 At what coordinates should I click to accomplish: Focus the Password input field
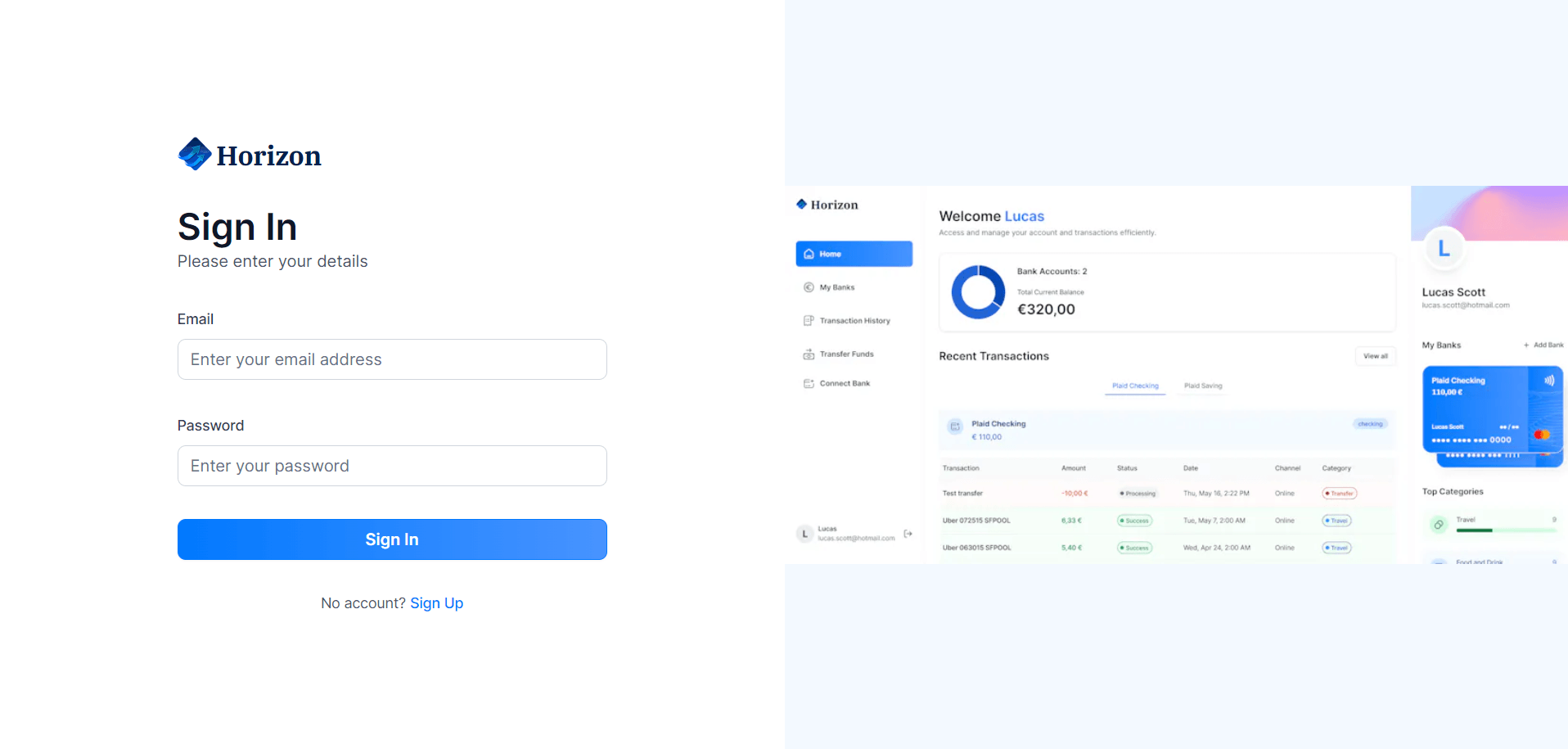(x=392, y=466)
